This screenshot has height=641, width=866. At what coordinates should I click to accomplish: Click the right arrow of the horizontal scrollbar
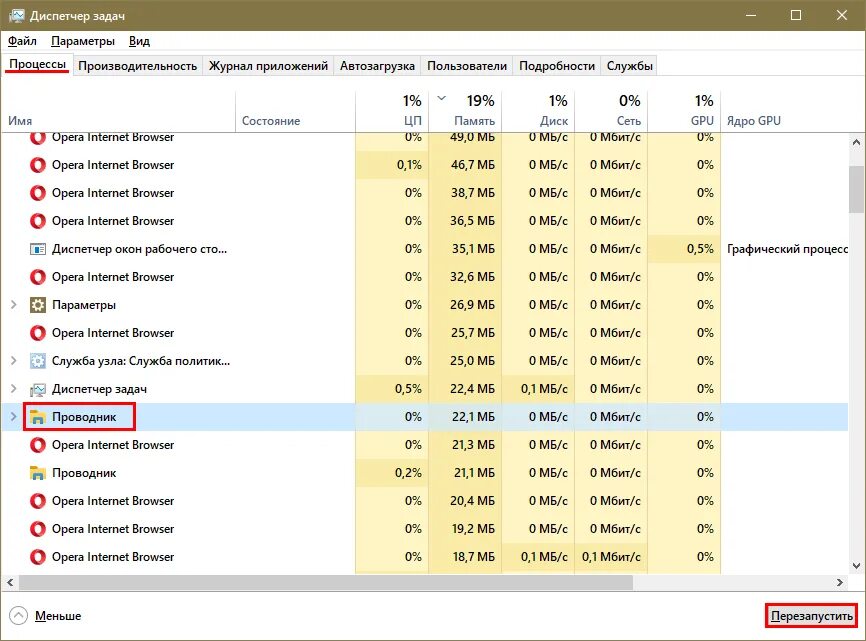(x=840, y=582)
